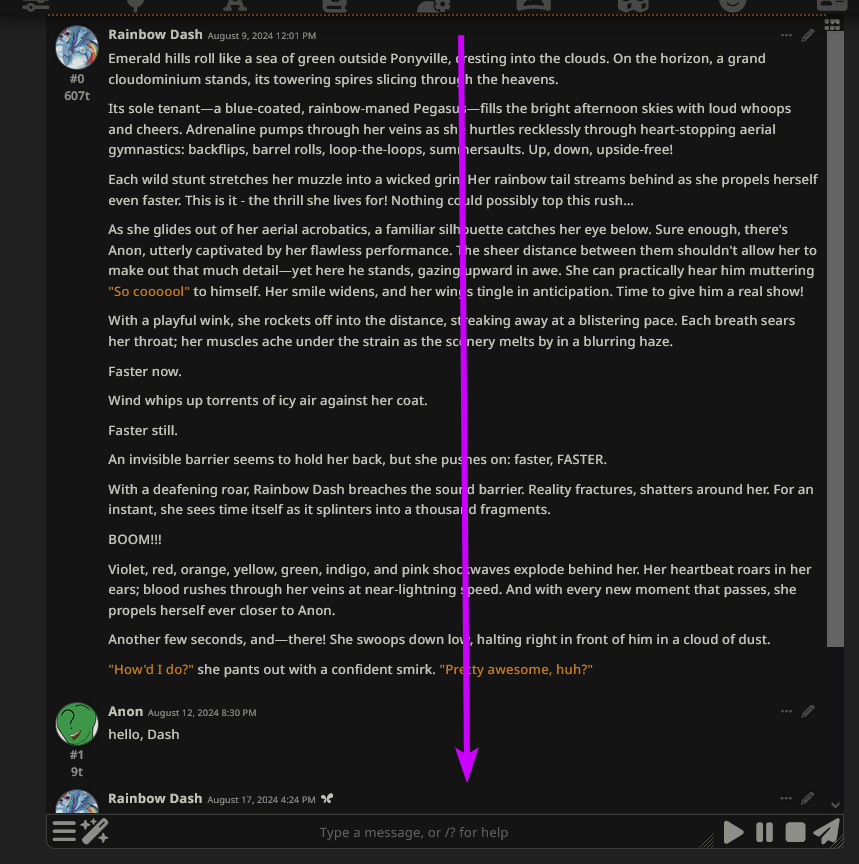Screen dimensions: 859x864
Task: Send message with paper plane icon
Action: point(827,831)
